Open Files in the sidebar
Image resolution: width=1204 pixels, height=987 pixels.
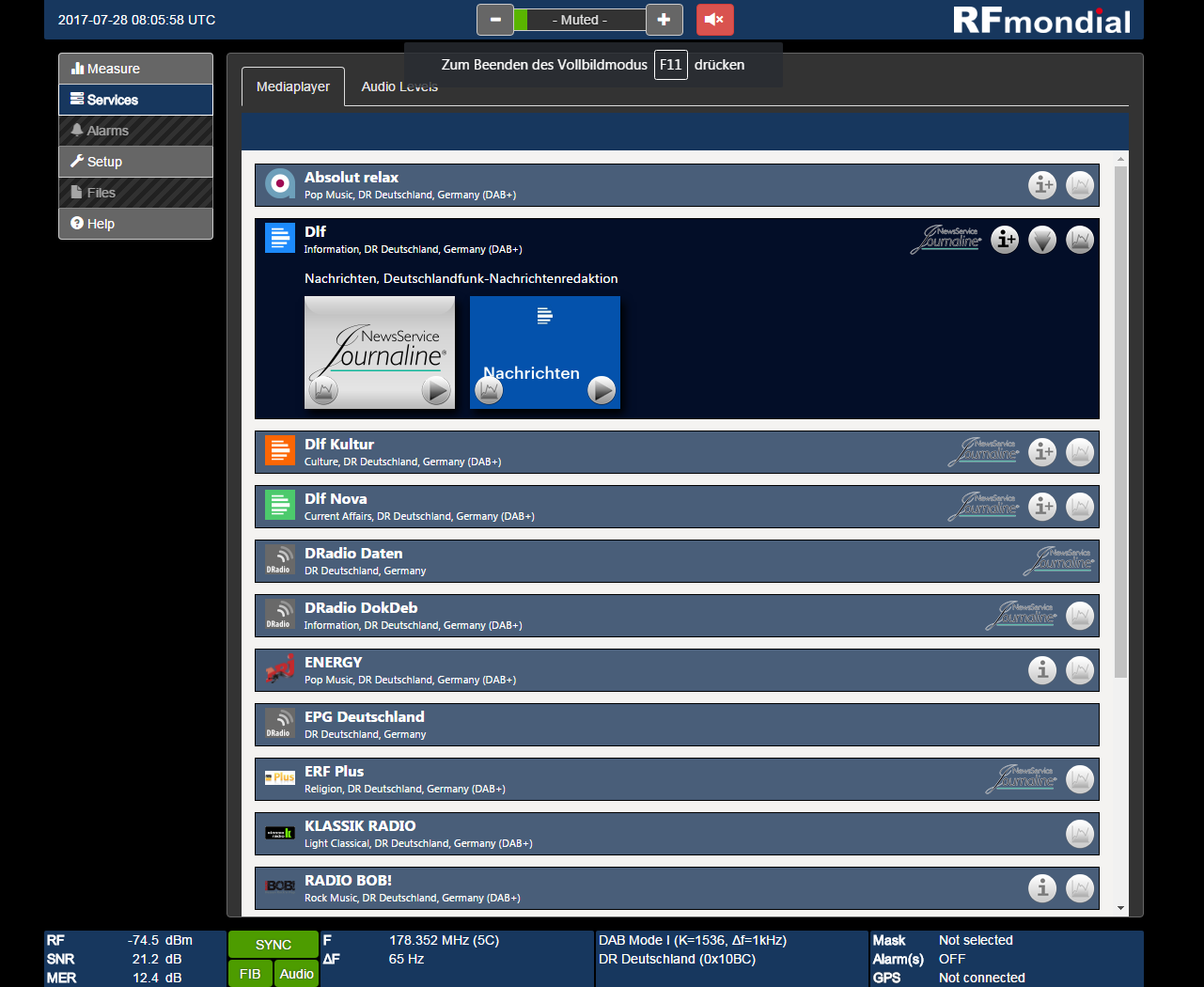(x=135, y=193)
